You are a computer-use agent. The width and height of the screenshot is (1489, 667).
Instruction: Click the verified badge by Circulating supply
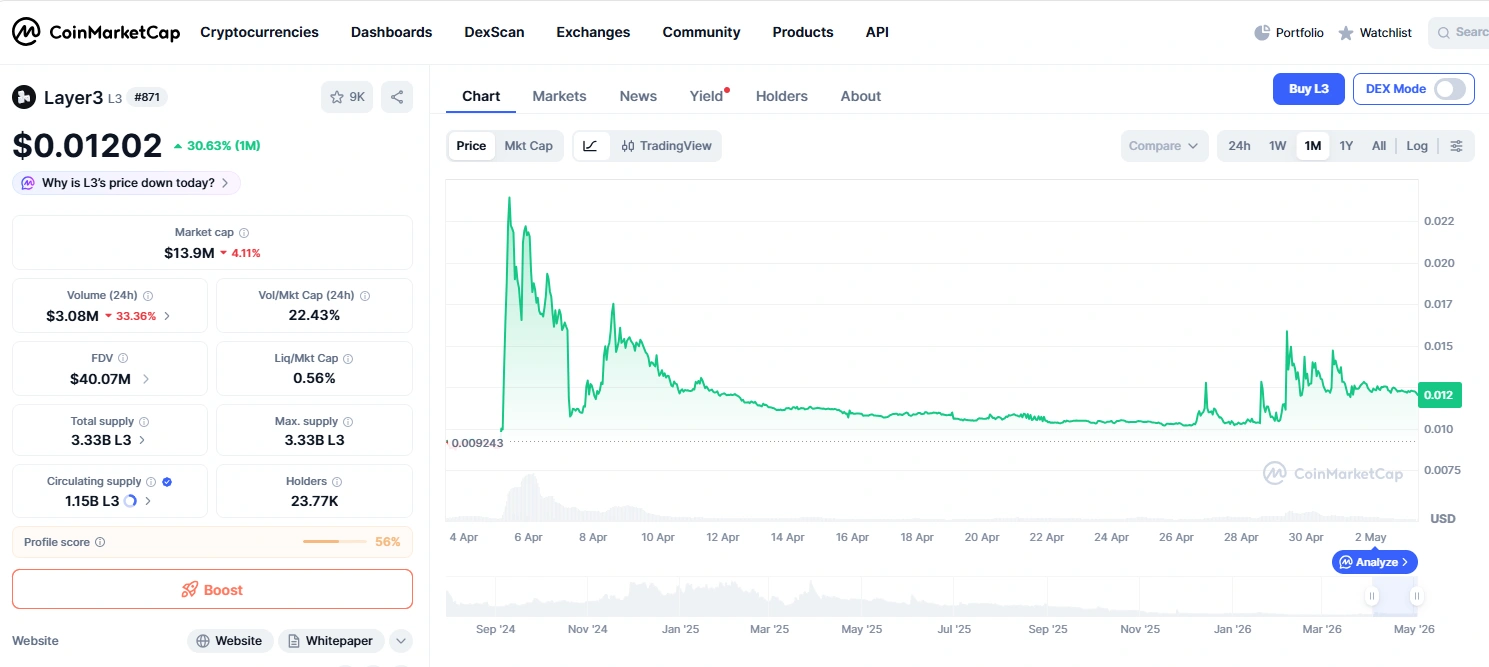167,482
